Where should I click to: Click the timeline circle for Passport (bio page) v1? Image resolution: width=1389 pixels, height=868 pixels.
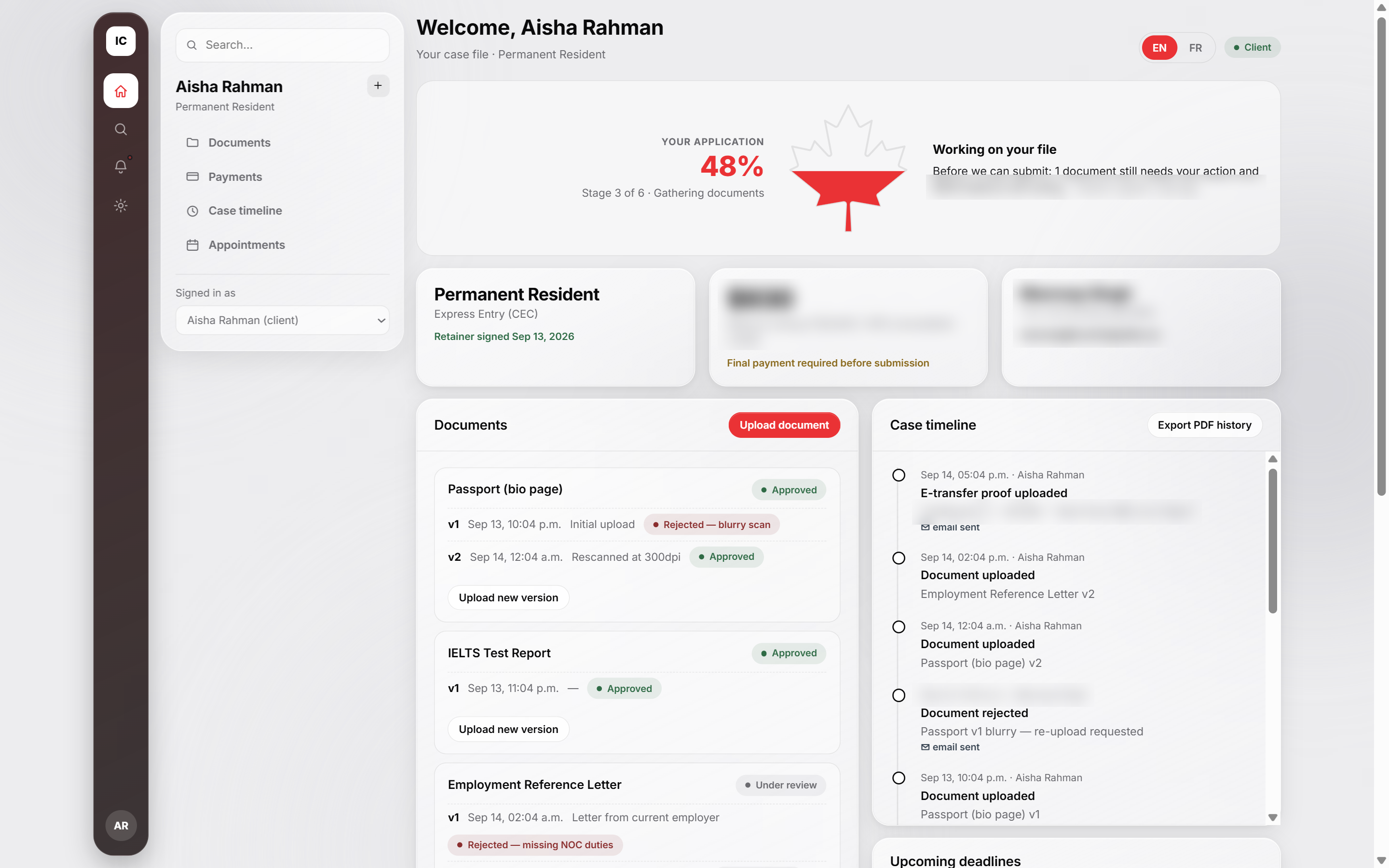pyautogui.click(x=899, y=778)
